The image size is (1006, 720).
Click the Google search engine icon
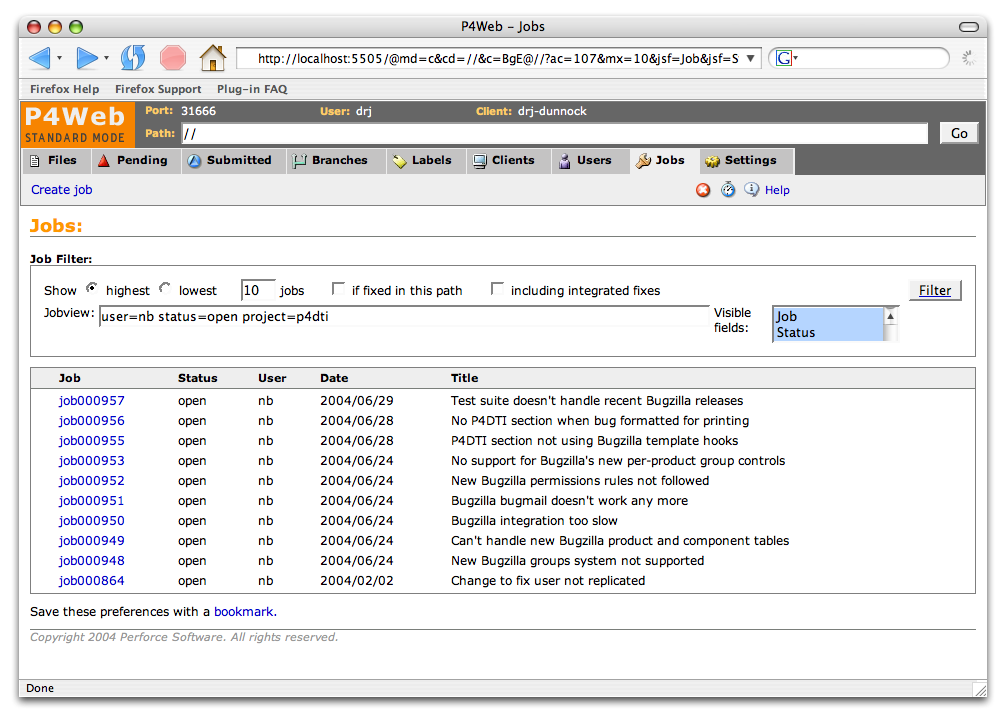coord(784,58)
